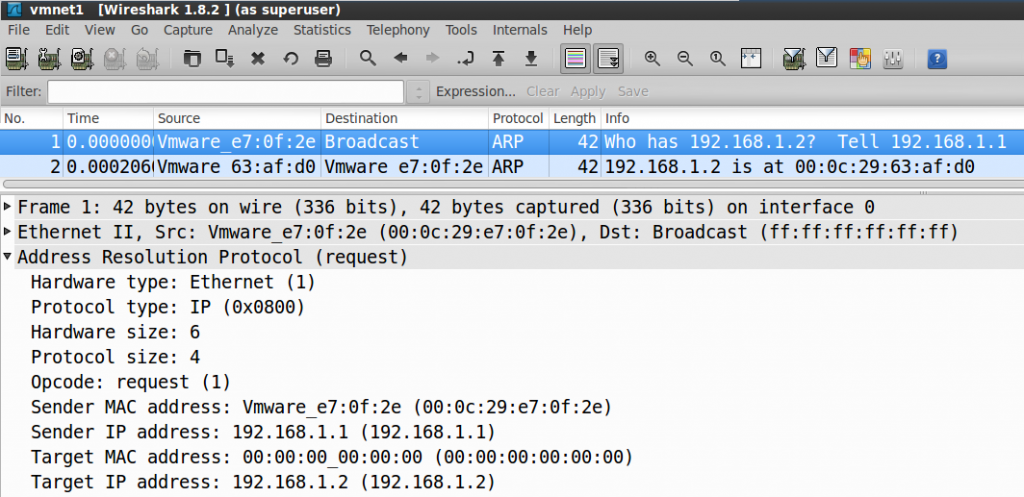Select 'Sender IP address: 192.168.1.1' field

263,432
